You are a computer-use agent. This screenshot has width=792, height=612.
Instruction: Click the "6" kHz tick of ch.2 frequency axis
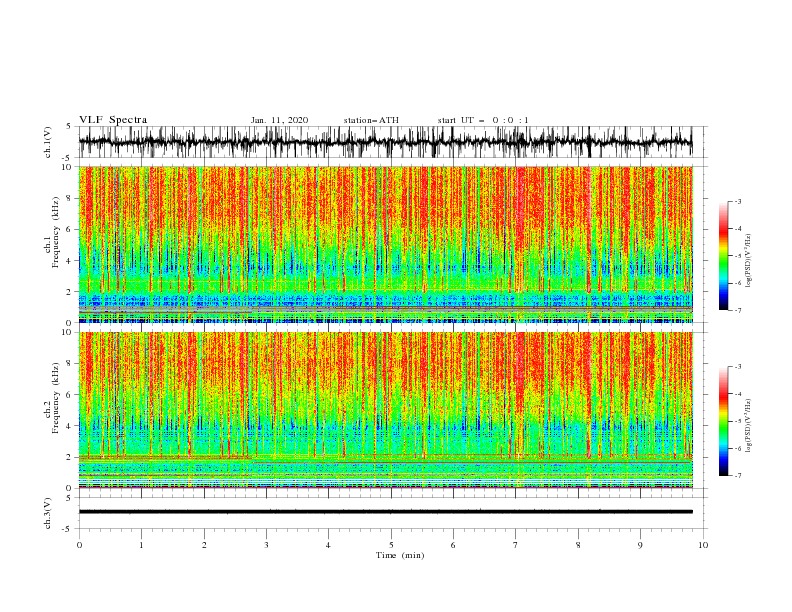tap(69, 395)
